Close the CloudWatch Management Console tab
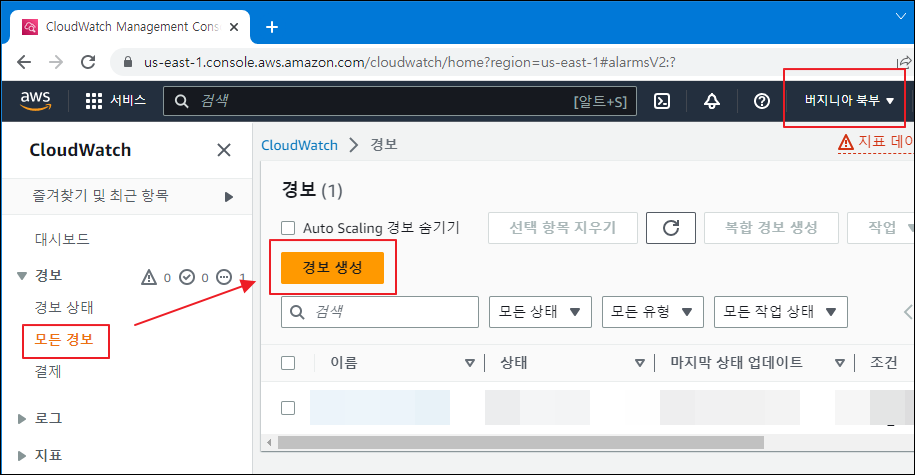This screenshot has height=475, width=915. click(x=234, y=27)
